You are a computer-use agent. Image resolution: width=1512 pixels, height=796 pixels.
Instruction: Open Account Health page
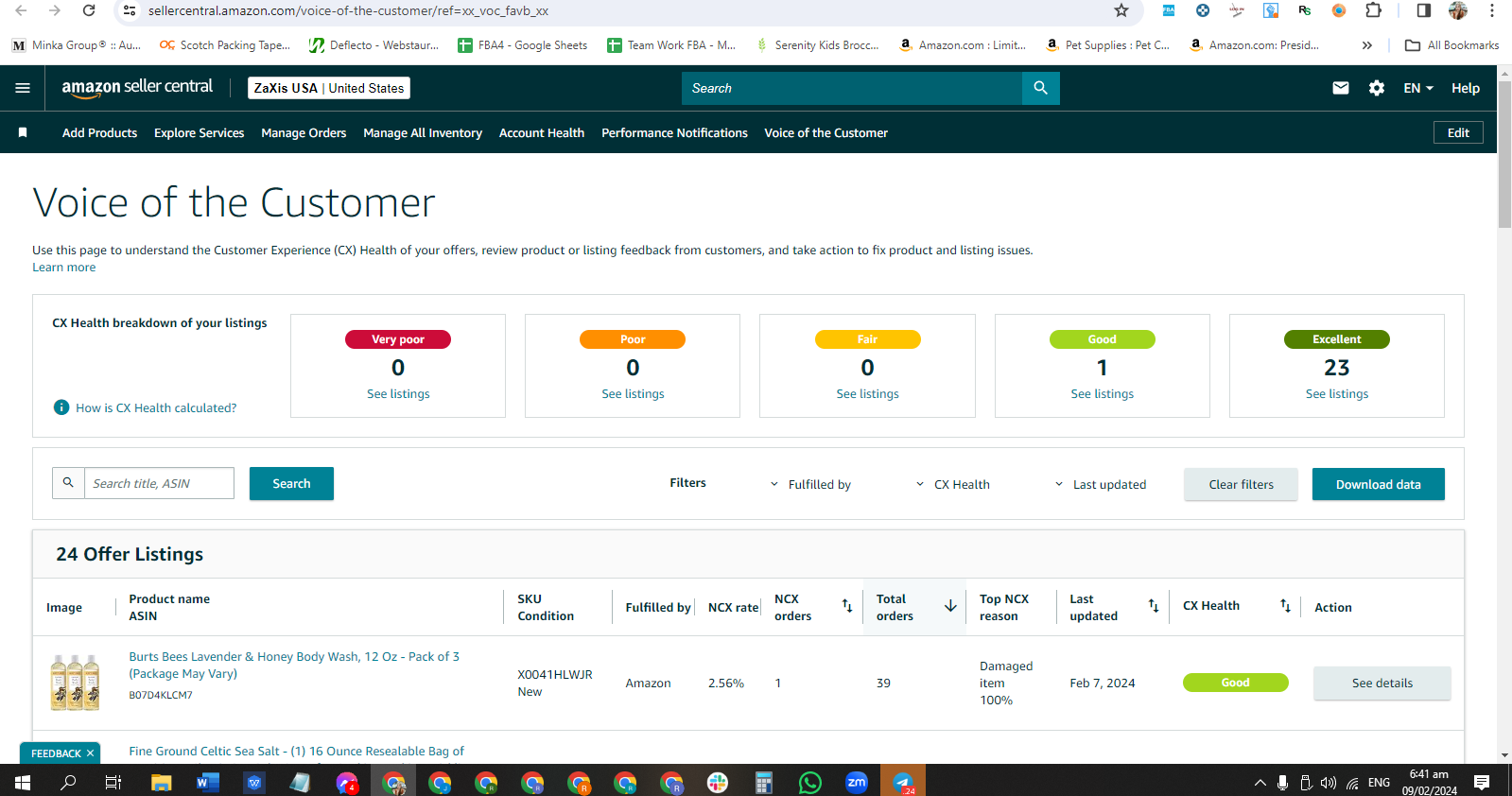542,132
